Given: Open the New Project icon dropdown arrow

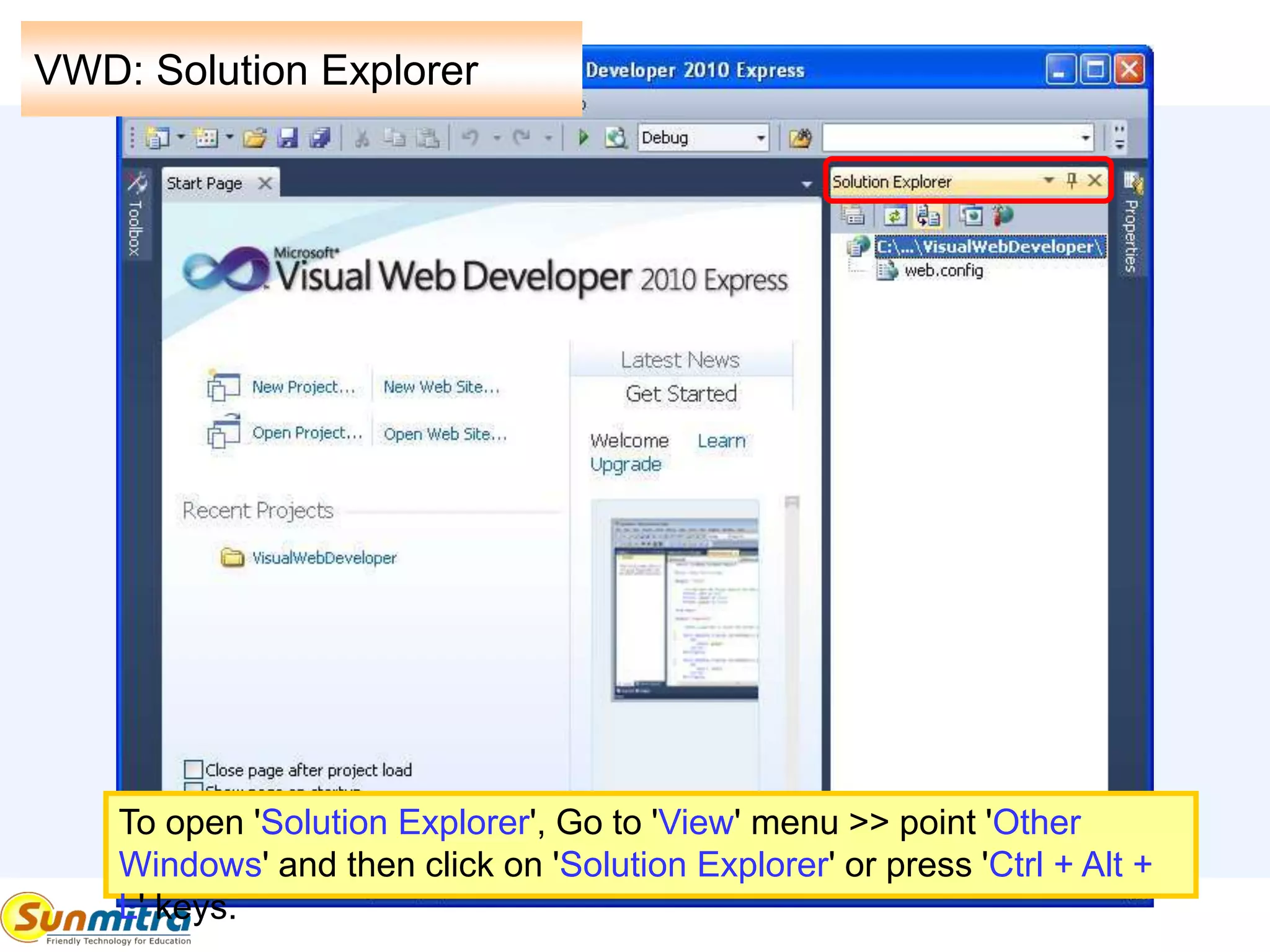Looking at the screenshot, I should (181, 137).
